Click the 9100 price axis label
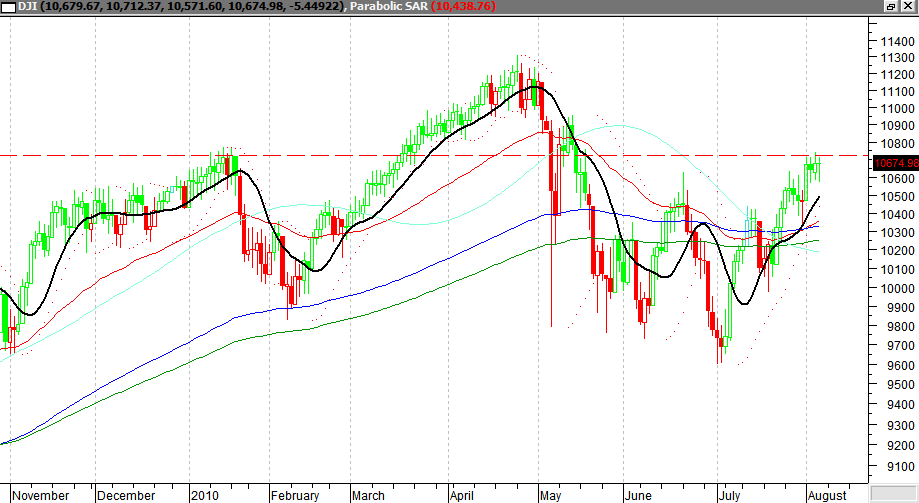The image size is (919, 503). pos(900,467)
